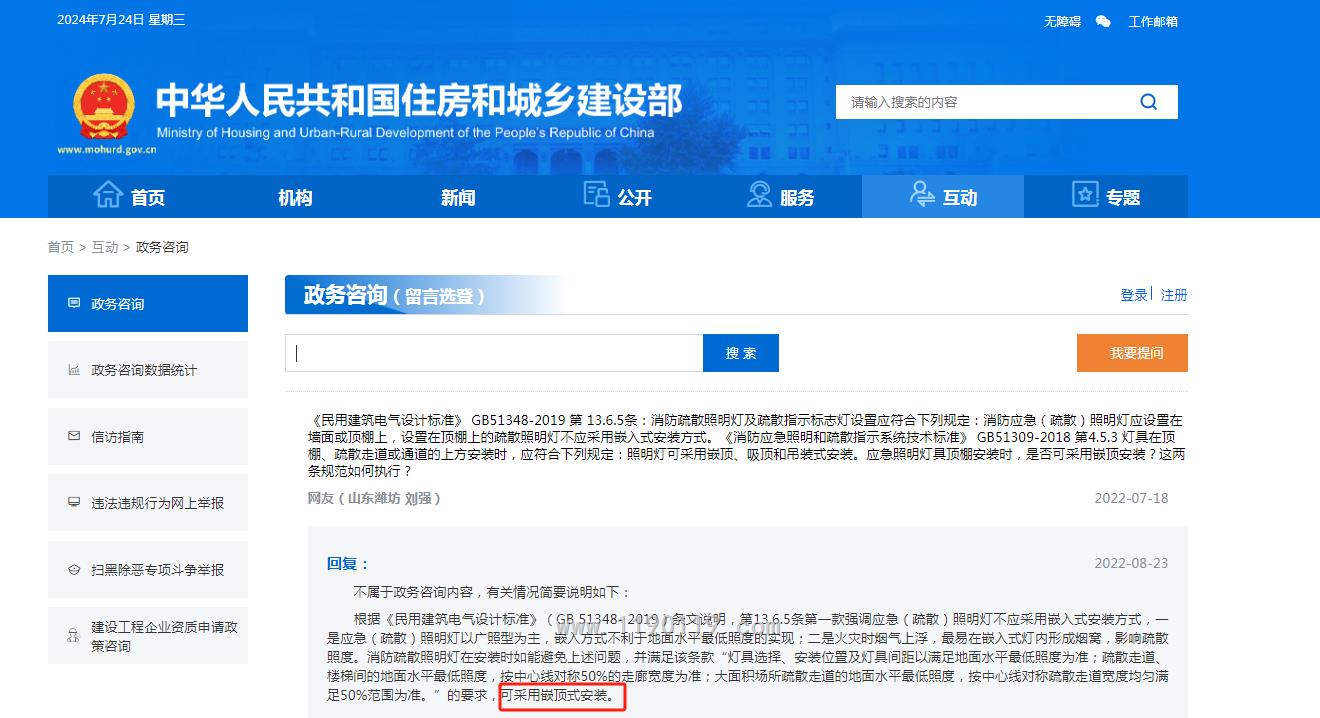This screenshot has height=718, width=1320.
Task: Click the www.mohurd.gov.cn text under the emblem
Action: (107, 150)
